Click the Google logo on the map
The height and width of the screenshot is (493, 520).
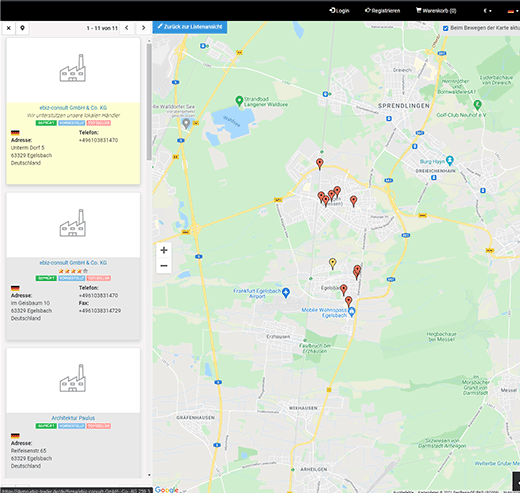[166, 490]
